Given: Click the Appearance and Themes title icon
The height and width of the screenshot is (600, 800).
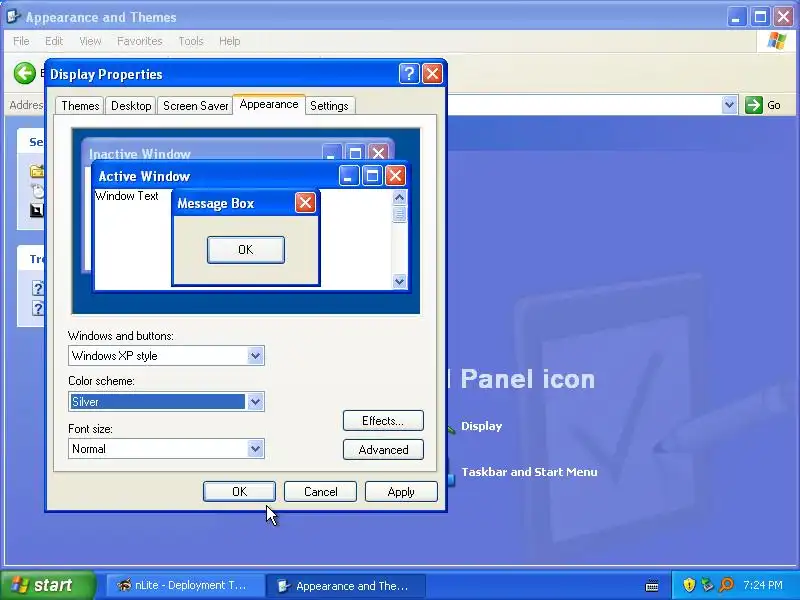Looking at the screenshot, I should click(x=13, y=17).
